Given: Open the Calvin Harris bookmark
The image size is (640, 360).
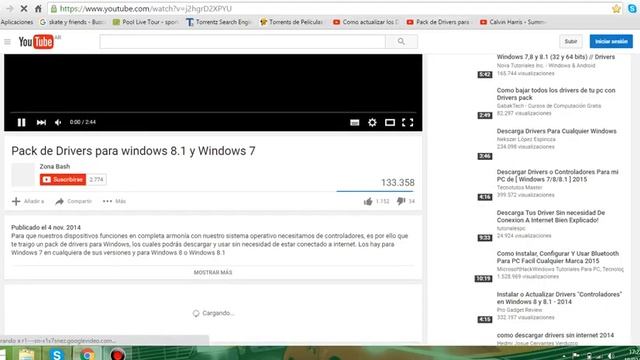Looking at the screenshot, I should [x=513, y=22].
